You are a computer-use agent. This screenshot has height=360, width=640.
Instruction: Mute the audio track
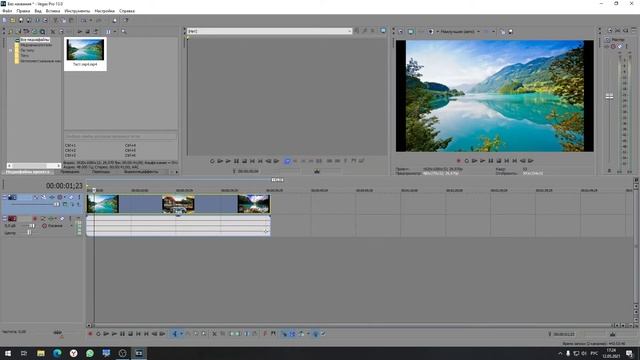point(62,219)
